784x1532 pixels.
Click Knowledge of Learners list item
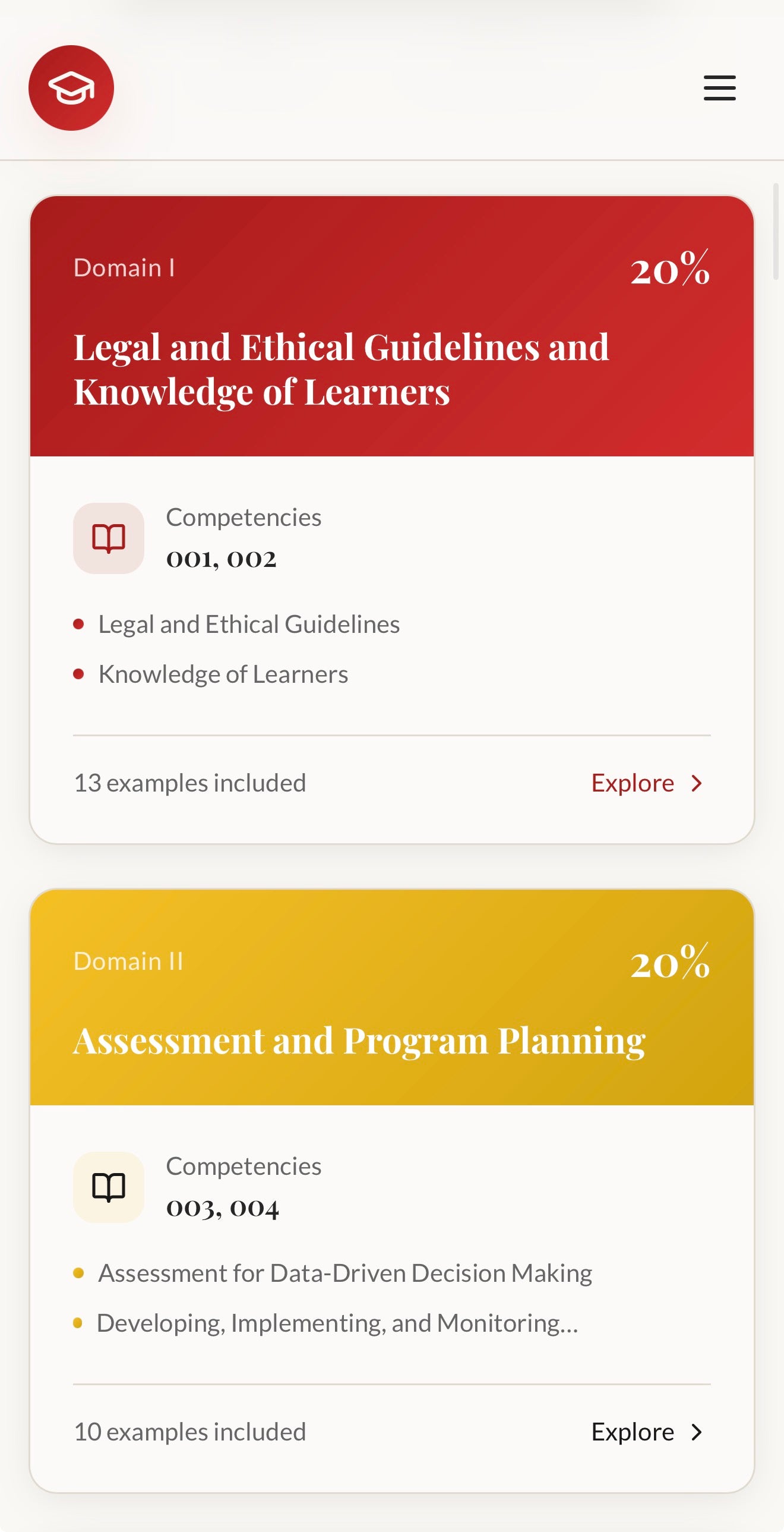pyautogui.click(x=223, y=673)
